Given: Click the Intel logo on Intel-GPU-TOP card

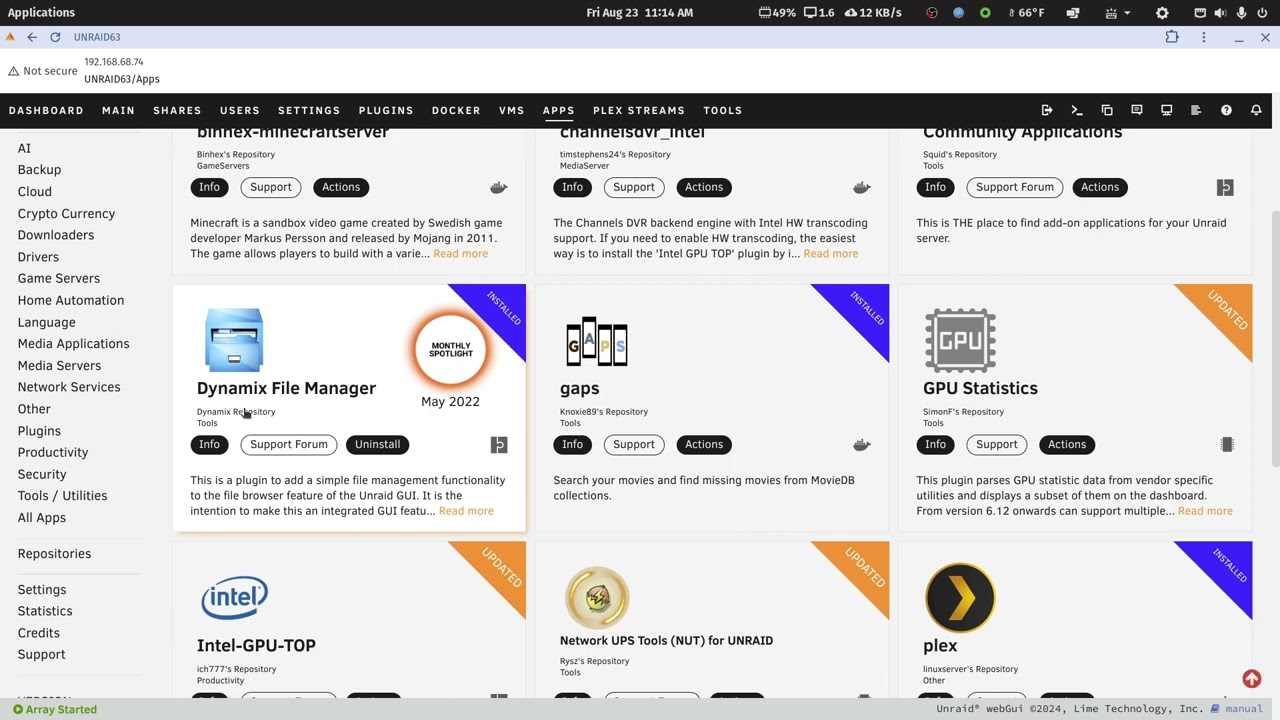Looking at the screenshot, I should (234, 597).
